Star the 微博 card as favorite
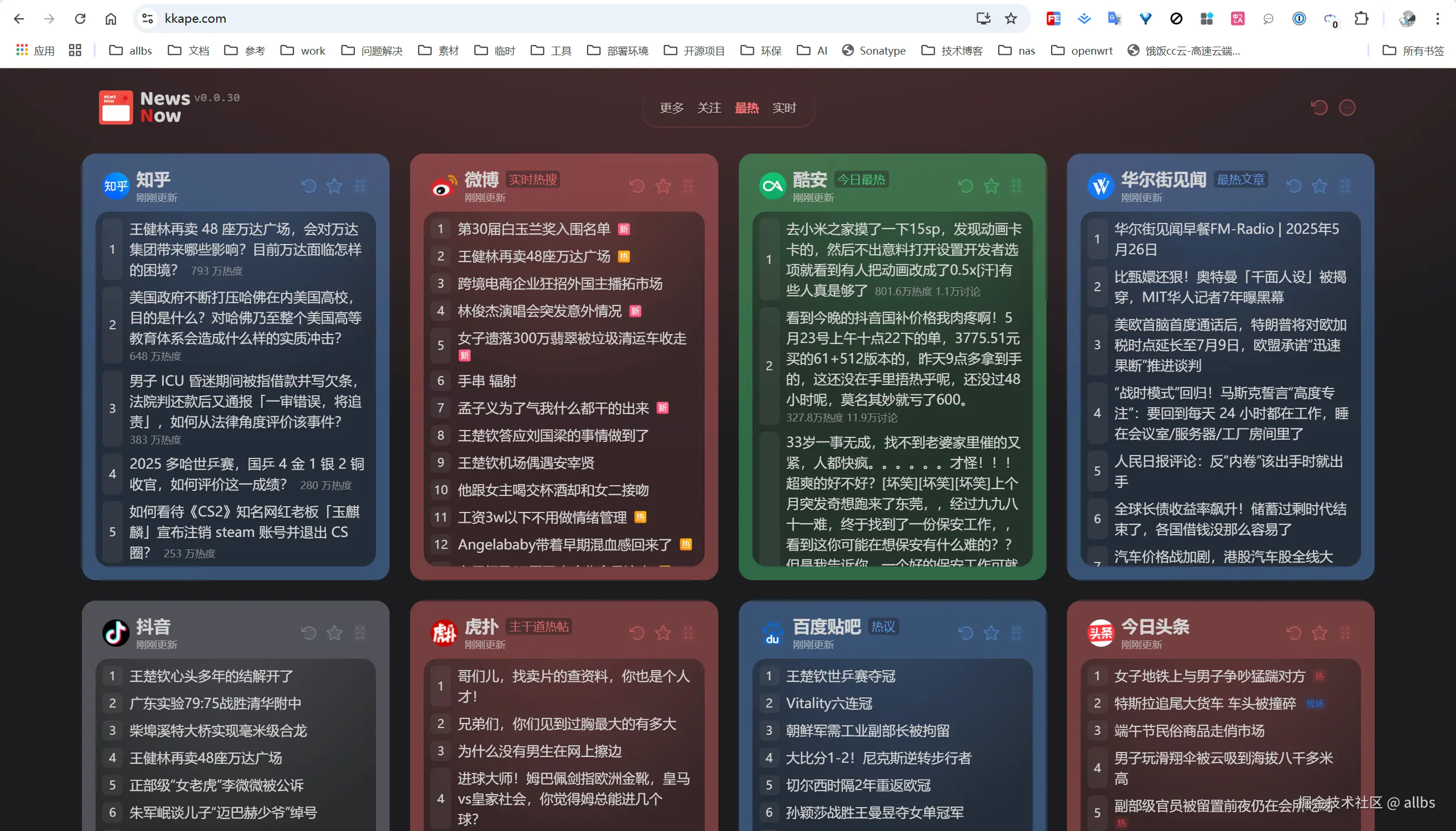1456x831 pixels. click(x=663, y=185)
